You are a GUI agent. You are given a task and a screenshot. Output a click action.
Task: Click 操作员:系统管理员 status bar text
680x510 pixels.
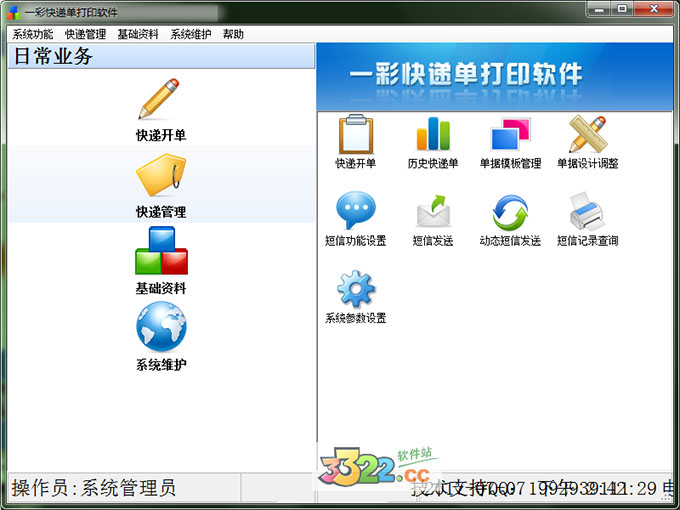point(94,488)
